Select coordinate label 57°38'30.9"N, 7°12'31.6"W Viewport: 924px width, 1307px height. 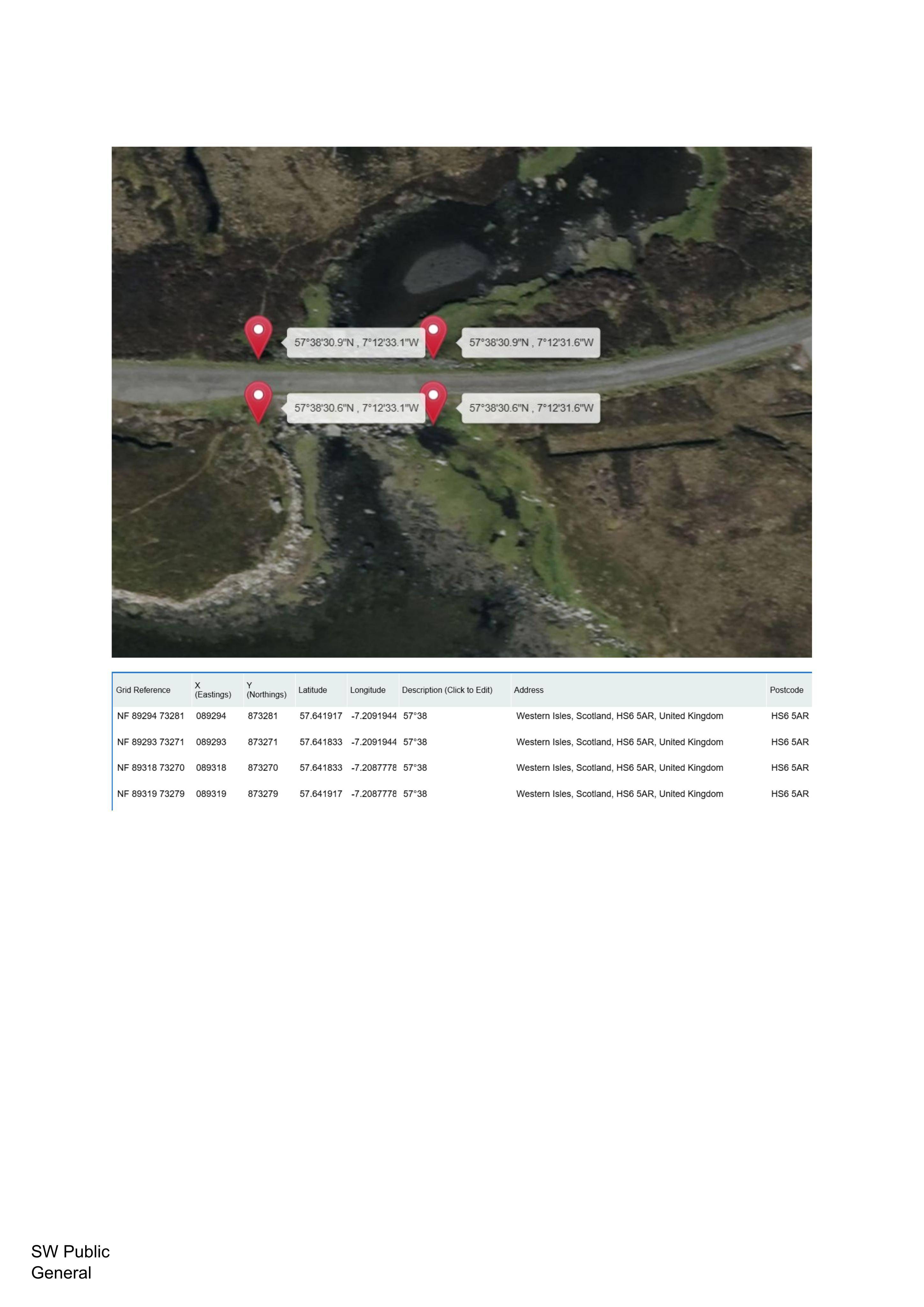(531, 343)
